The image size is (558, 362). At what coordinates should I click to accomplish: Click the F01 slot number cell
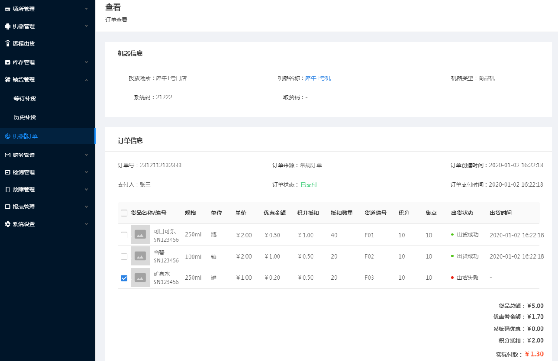(369, 235)
